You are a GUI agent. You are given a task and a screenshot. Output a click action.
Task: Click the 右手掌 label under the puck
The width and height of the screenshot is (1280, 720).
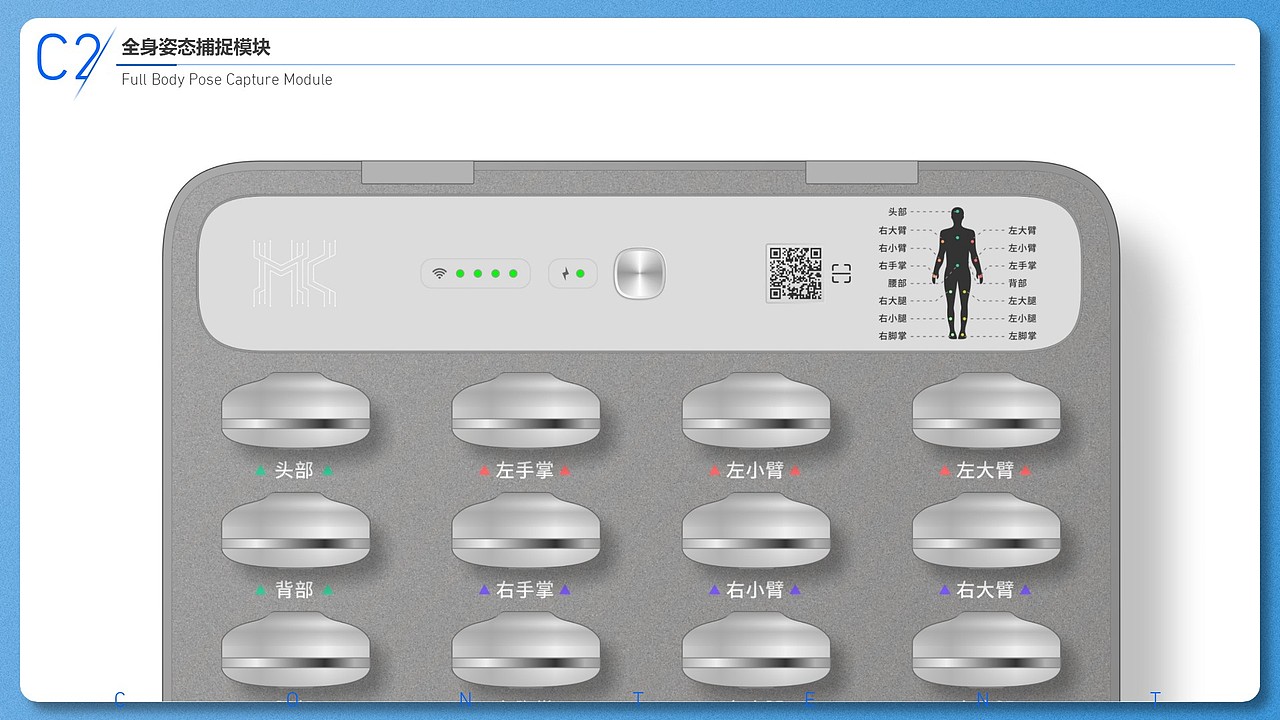pos(525,590)
